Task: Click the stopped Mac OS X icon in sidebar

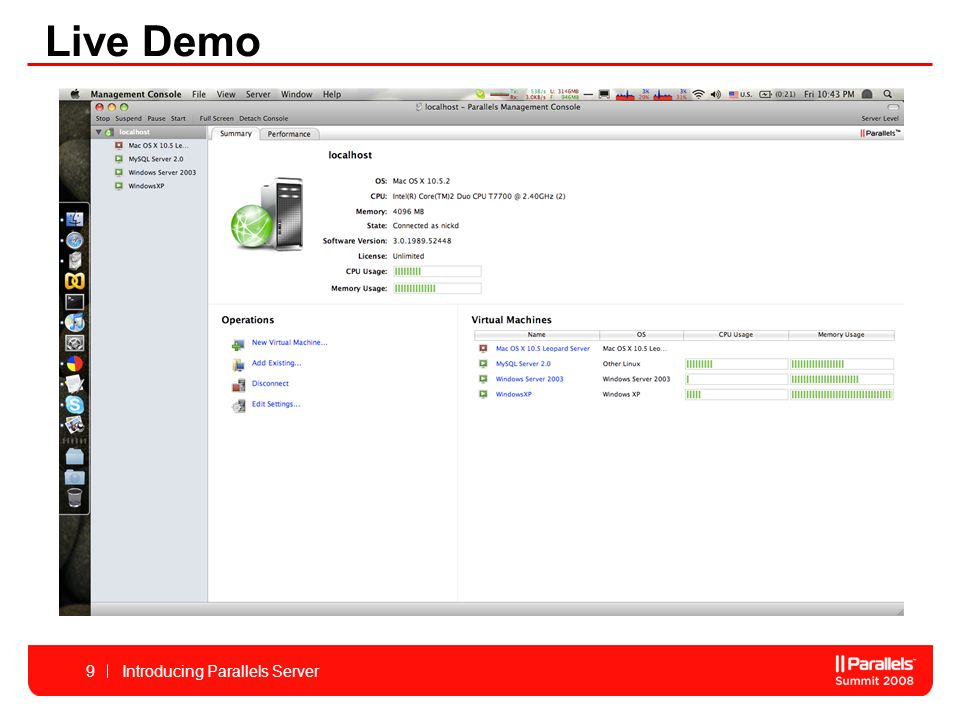Action: click(119, 146)
